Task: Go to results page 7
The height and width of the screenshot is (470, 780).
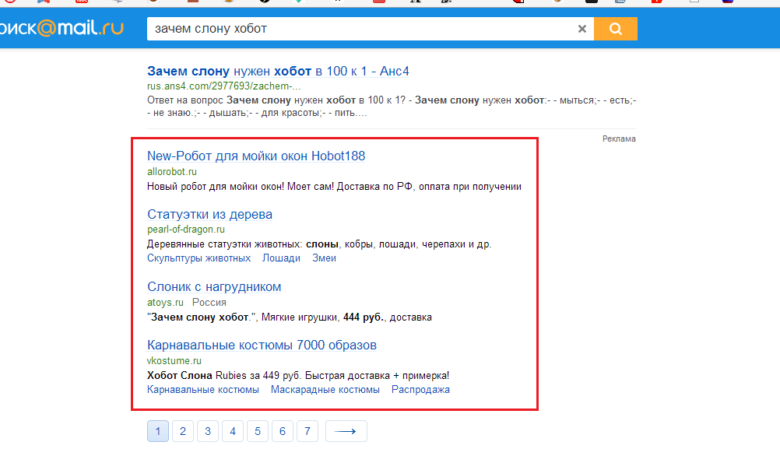Action: 307,431
